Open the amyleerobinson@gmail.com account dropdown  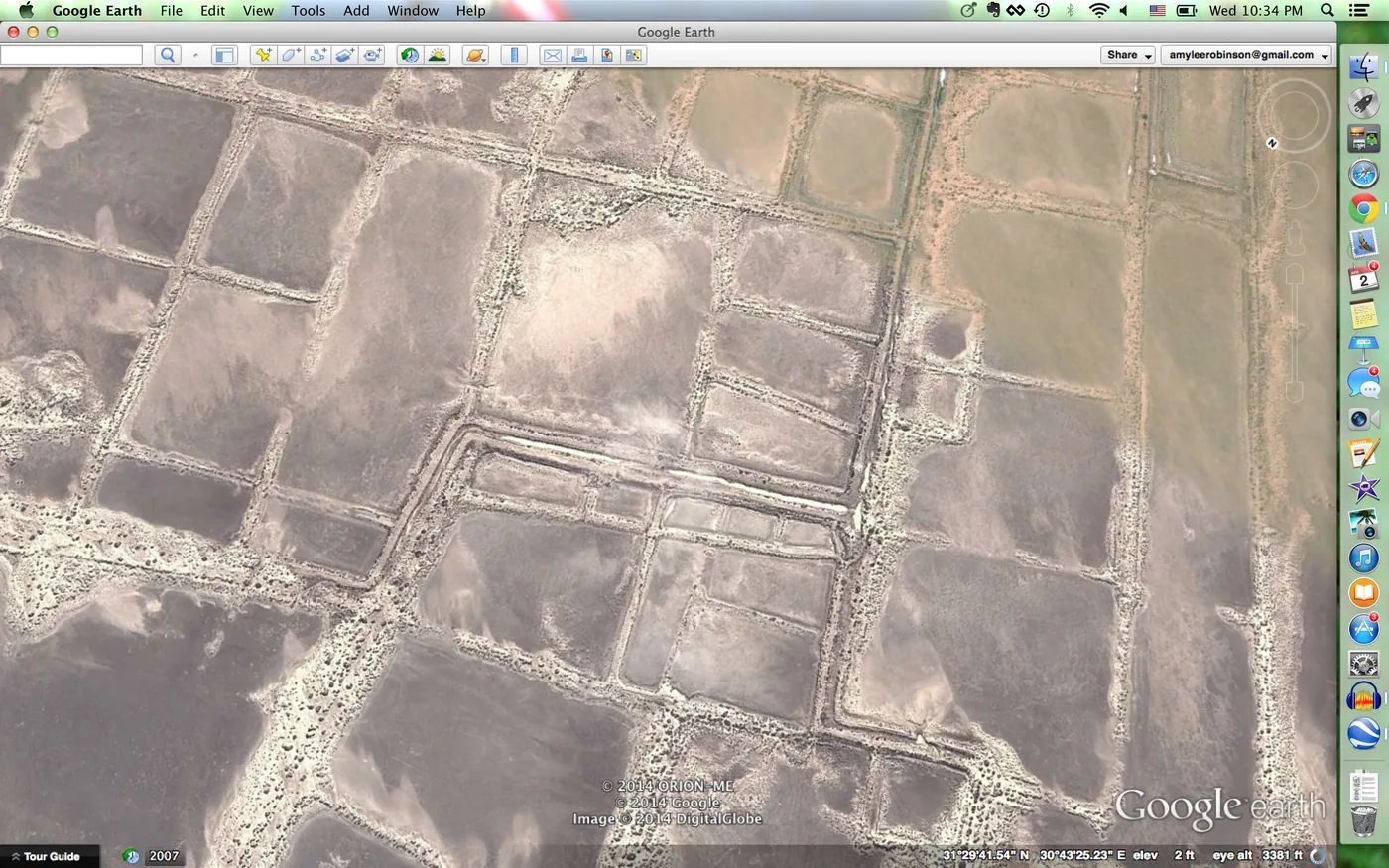[1247, 56]
